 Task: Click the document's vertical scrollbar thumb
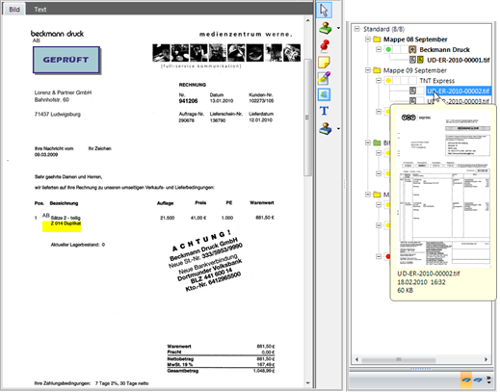click(307, 117)
